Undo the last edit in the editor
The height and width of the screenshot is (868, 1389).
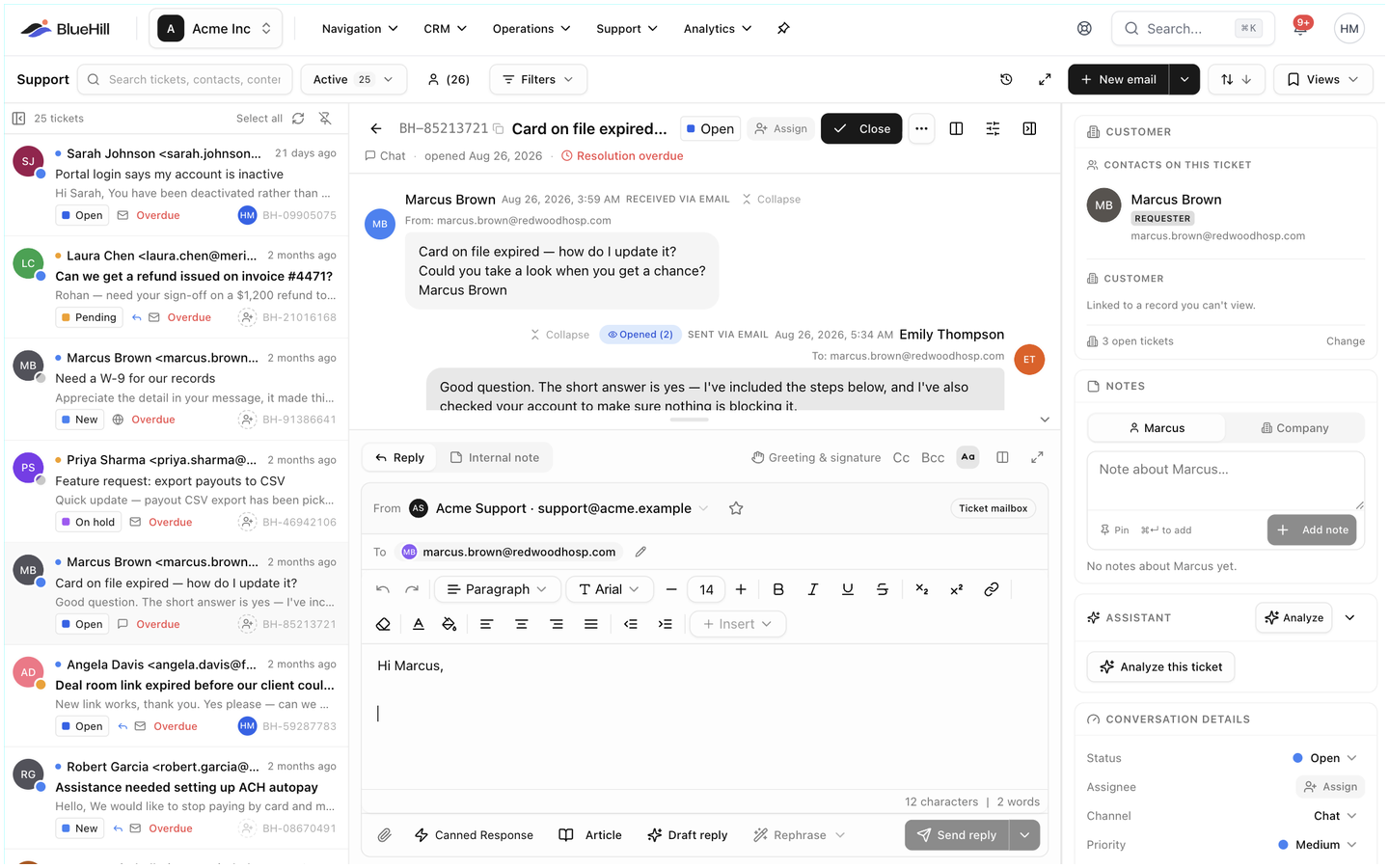click(383, 589)
